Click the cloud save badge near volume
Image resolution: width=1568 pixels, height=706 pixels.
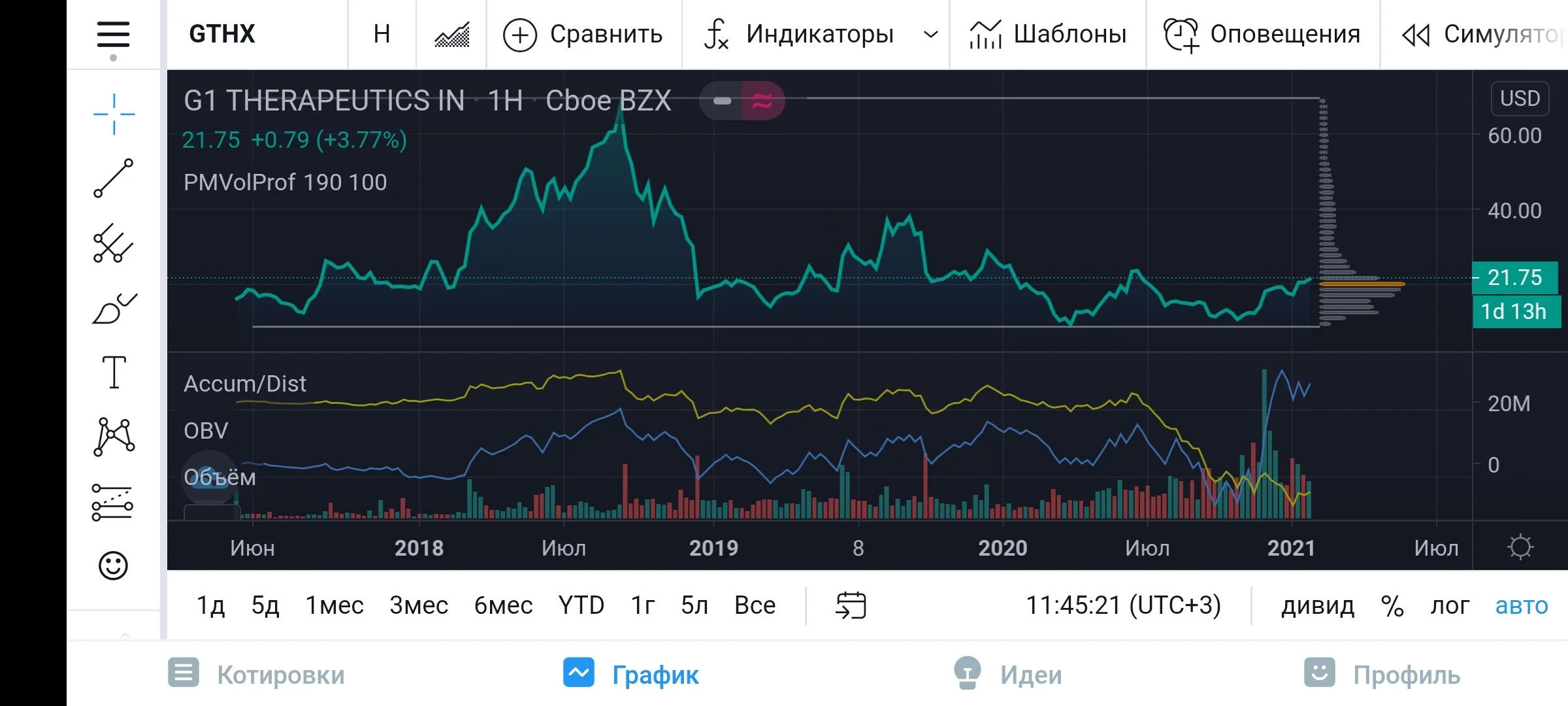[208, 477]
